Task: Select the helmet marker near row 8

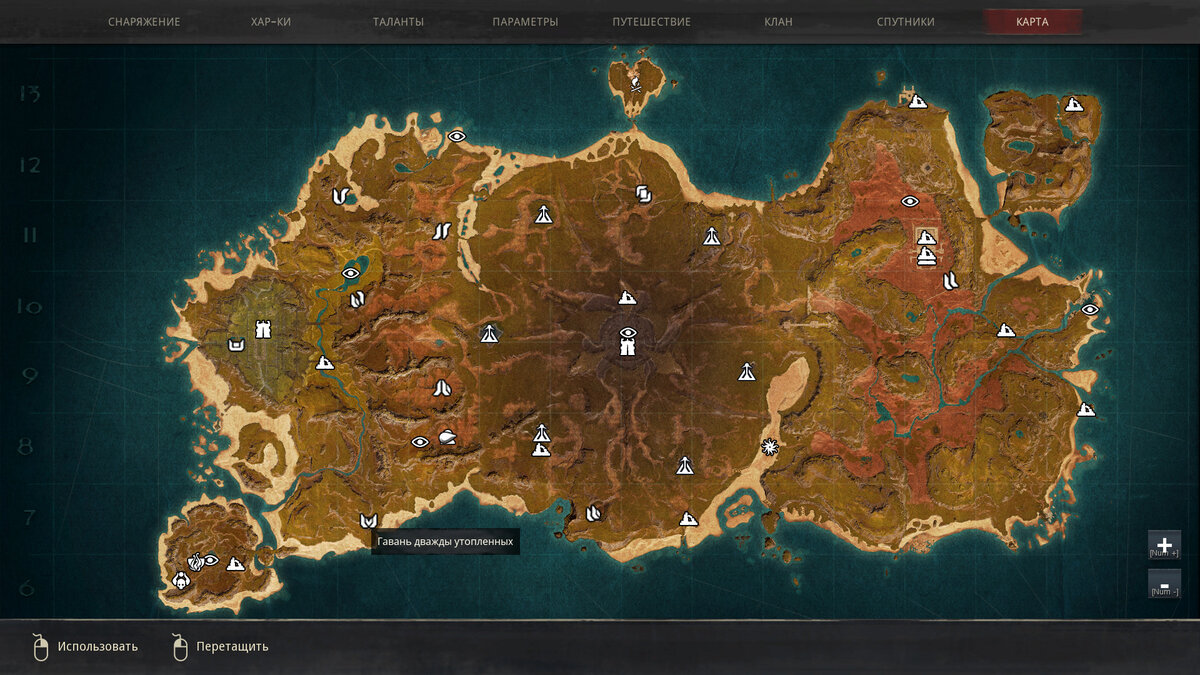Action: [448, 437]
